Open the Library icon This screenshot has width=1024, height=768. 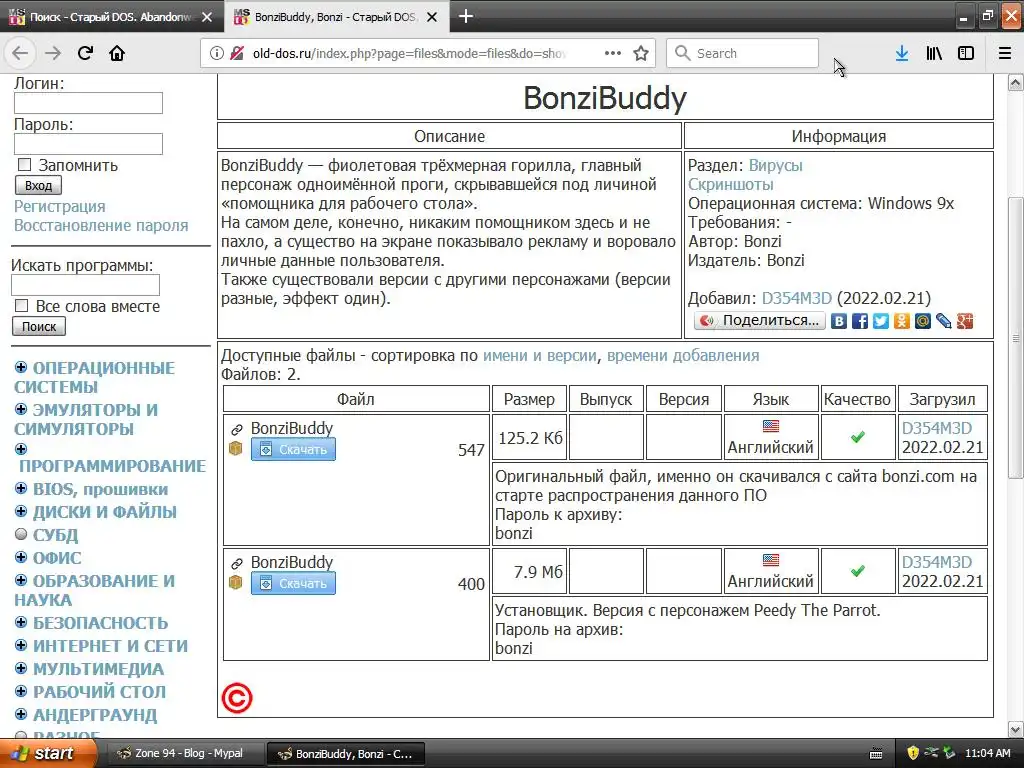click(934, 53)
